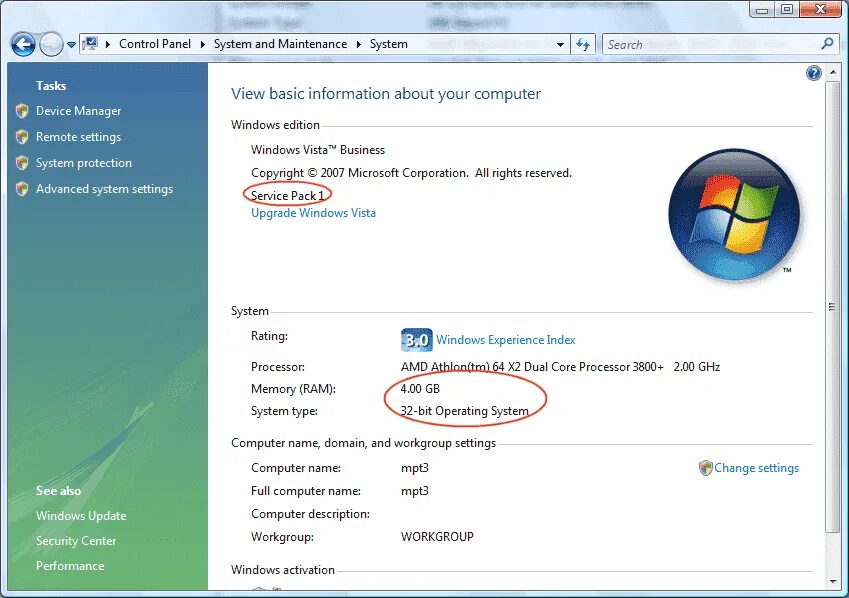Open the address bar history dropdown
The width and height of the screenshot is (849, 598).
(560, 44)
